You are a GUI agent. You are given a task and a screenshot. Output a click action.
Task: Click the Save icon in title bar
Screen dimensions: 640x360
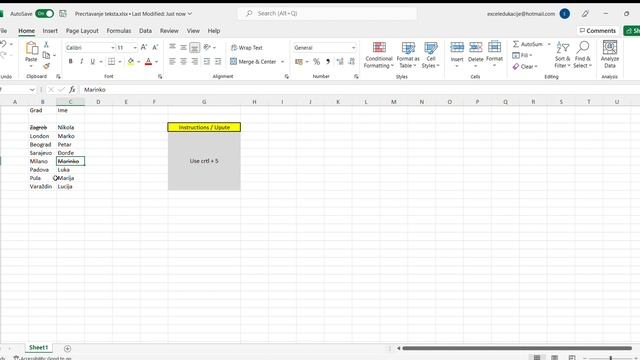click(x=63, y=13)
